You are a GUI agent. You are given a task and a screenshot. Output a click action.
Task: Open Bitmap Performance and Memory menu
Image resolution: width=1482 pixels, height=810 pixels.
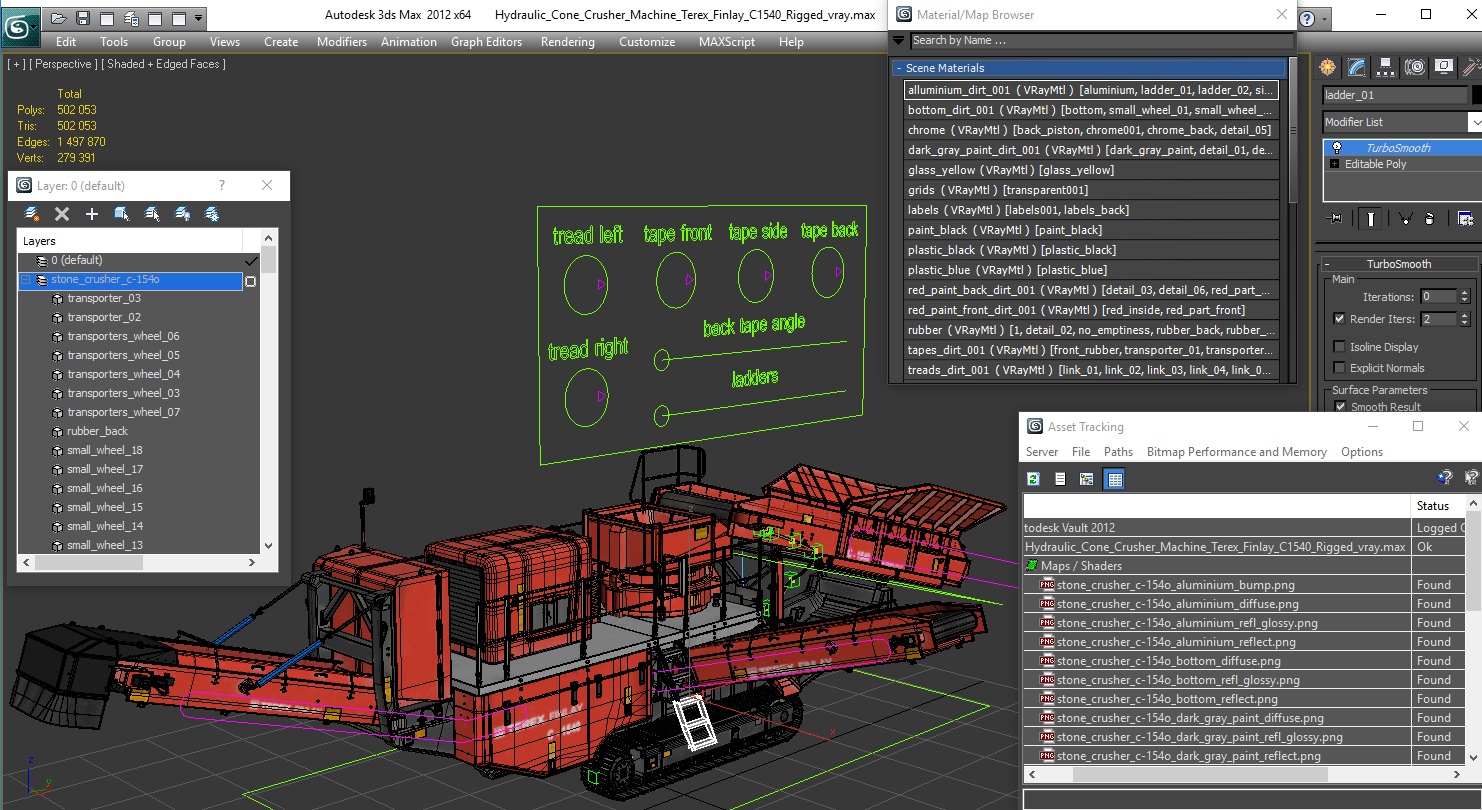tap(1237, 452)
